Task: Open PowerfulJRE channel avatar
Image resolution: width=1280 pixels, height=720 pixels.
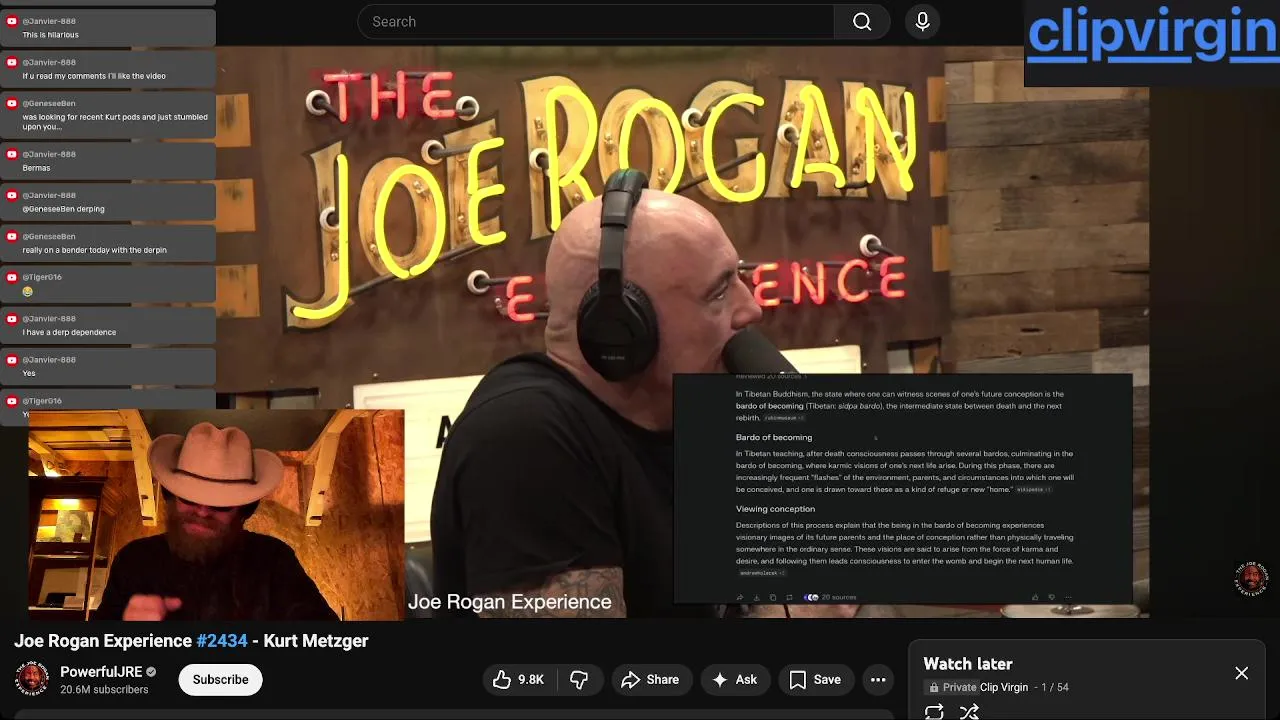Action: pos(32,679)
